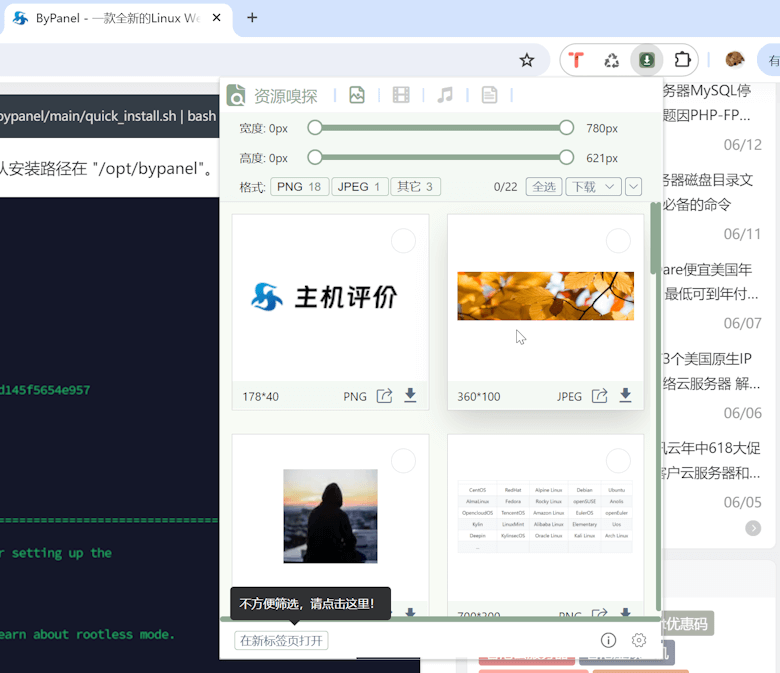Open the document resources tab icon
Screen dimensions: 780x673
pos(489,95)
